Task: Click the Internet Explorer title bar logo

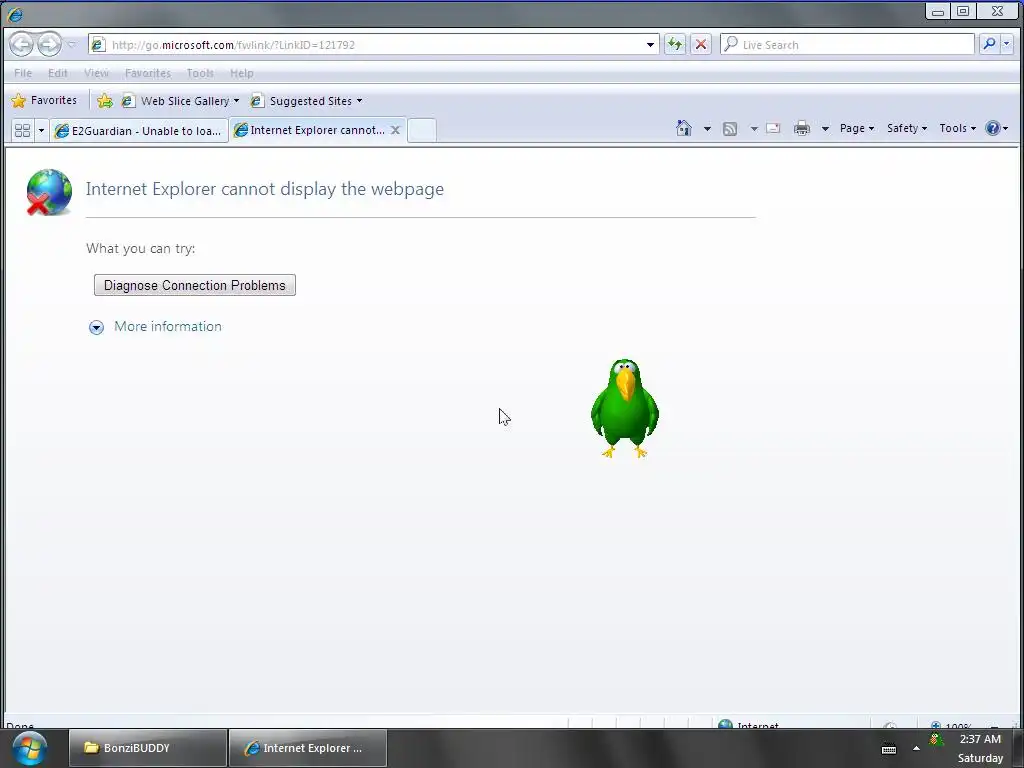Action: [x=15, y=14]
